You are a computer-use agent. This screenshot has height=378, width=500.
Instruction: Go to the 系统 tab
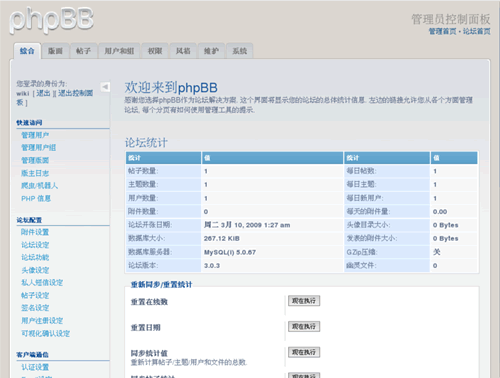240,51
